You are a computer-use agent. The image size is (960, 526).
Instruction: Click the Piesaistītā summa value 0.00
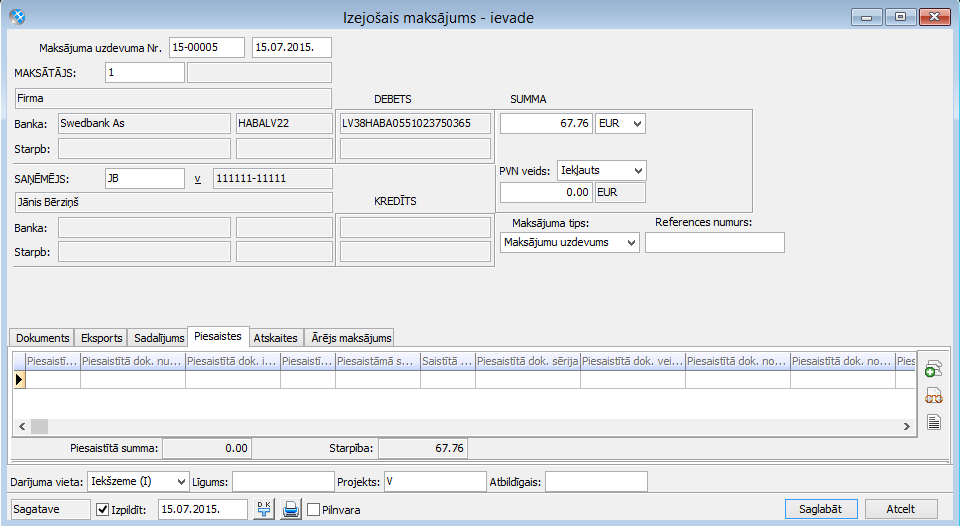click(207, 448)
